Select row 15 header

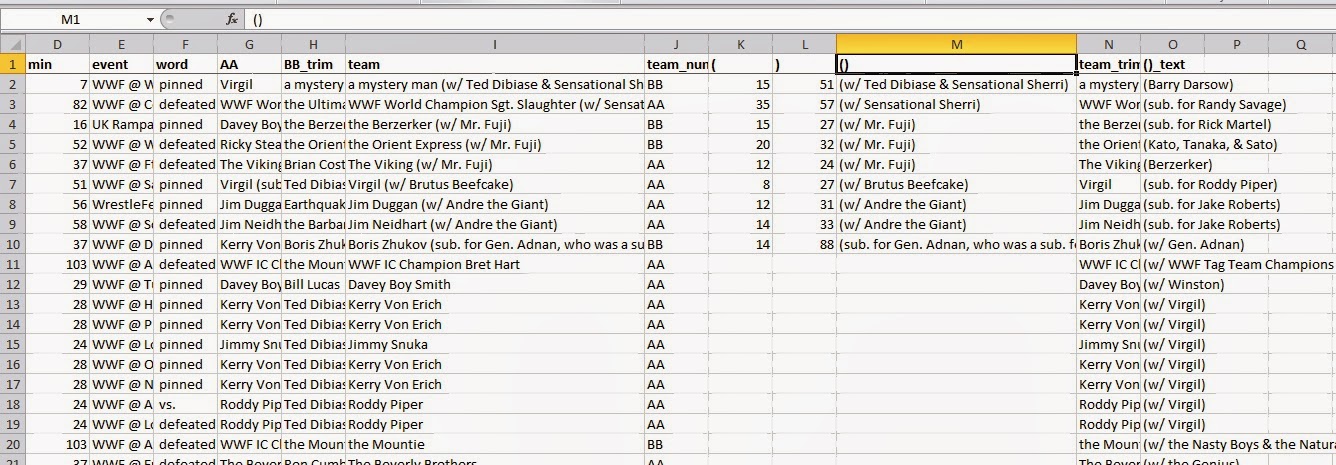click(12, 344)
